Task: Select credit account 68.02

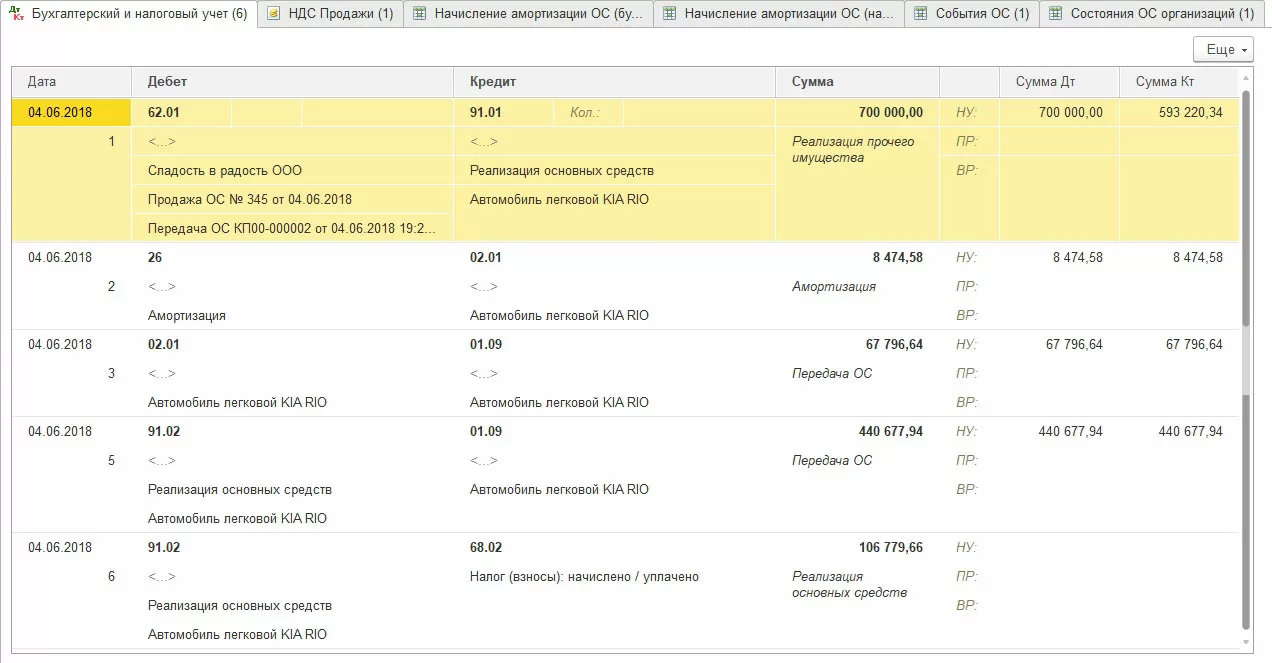Action: pos(486,548)
